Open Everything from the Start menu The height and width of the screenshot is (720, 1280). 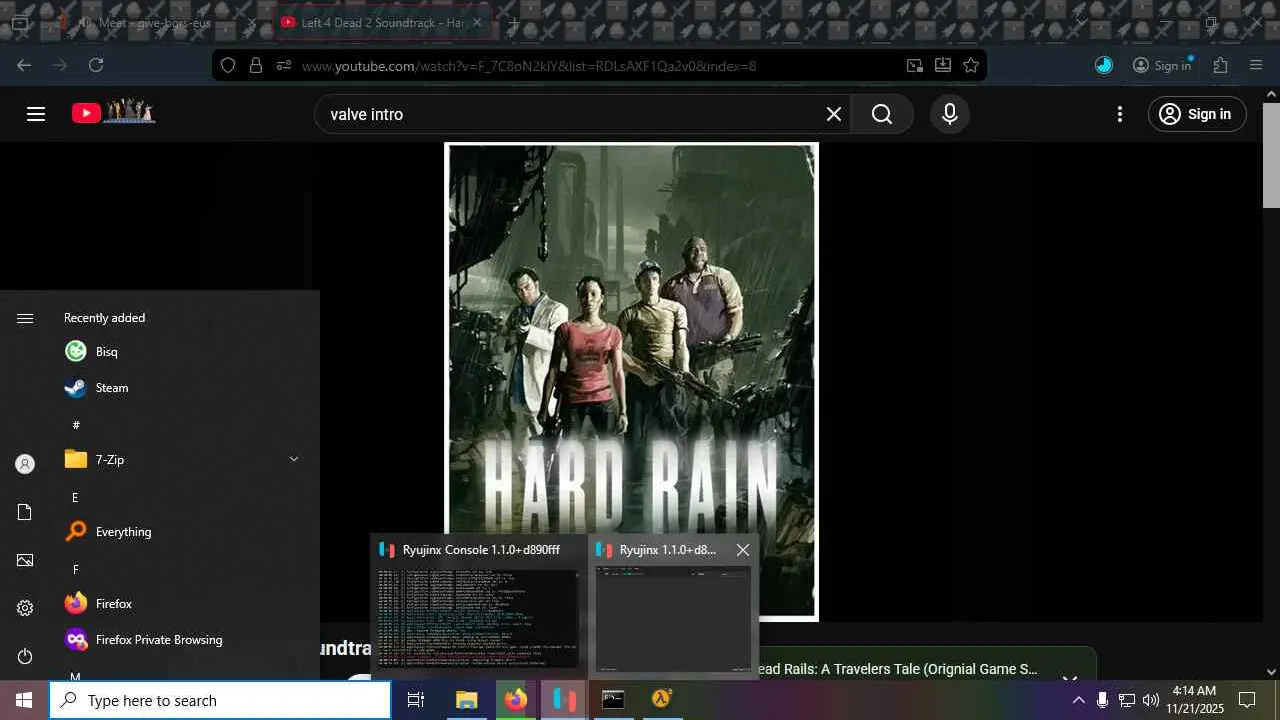pyautogui.click(x=184, y=532)
